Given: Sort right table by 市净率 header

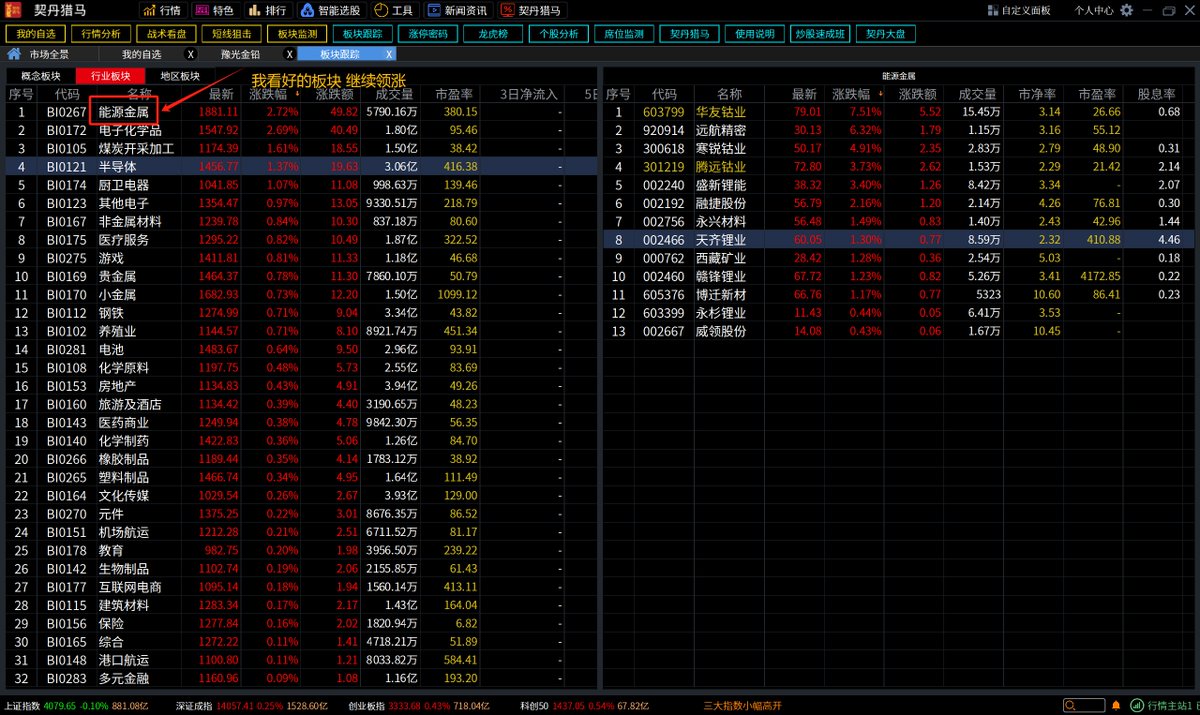Looking at the screenshot, I should pyautogui.click(x=1037, y=94).
